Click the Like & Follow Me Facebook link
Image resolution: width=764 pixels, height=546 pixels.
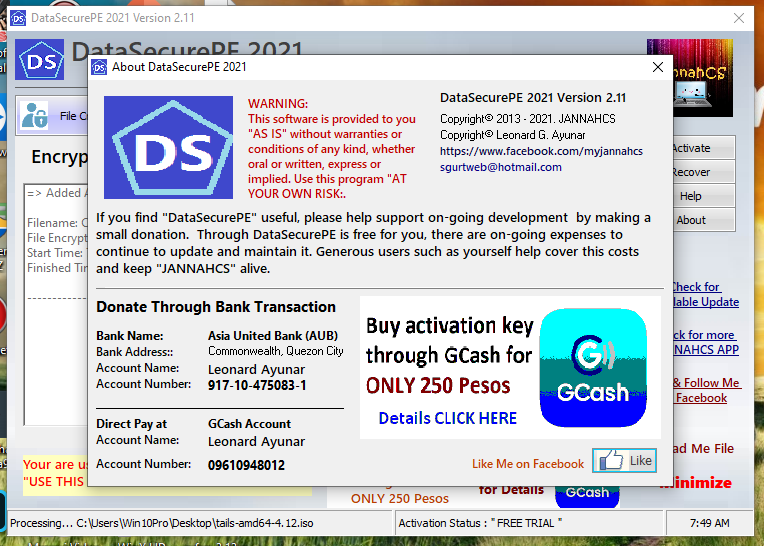704,390
